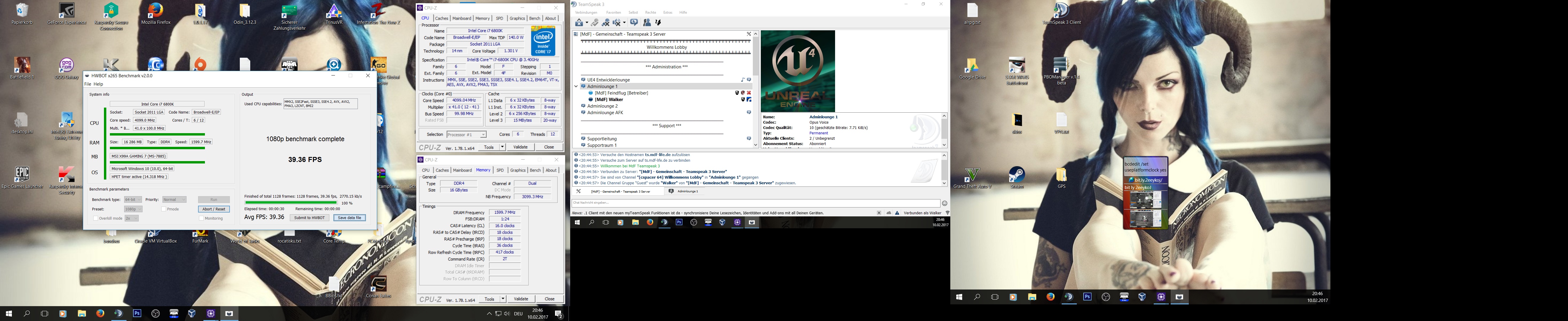Image resolution: width=1568 pixels, height=321 pixels.
Task: Open the Processor #1 selection dropdown in CPU-Z
Action: click(x=466, y=135)
